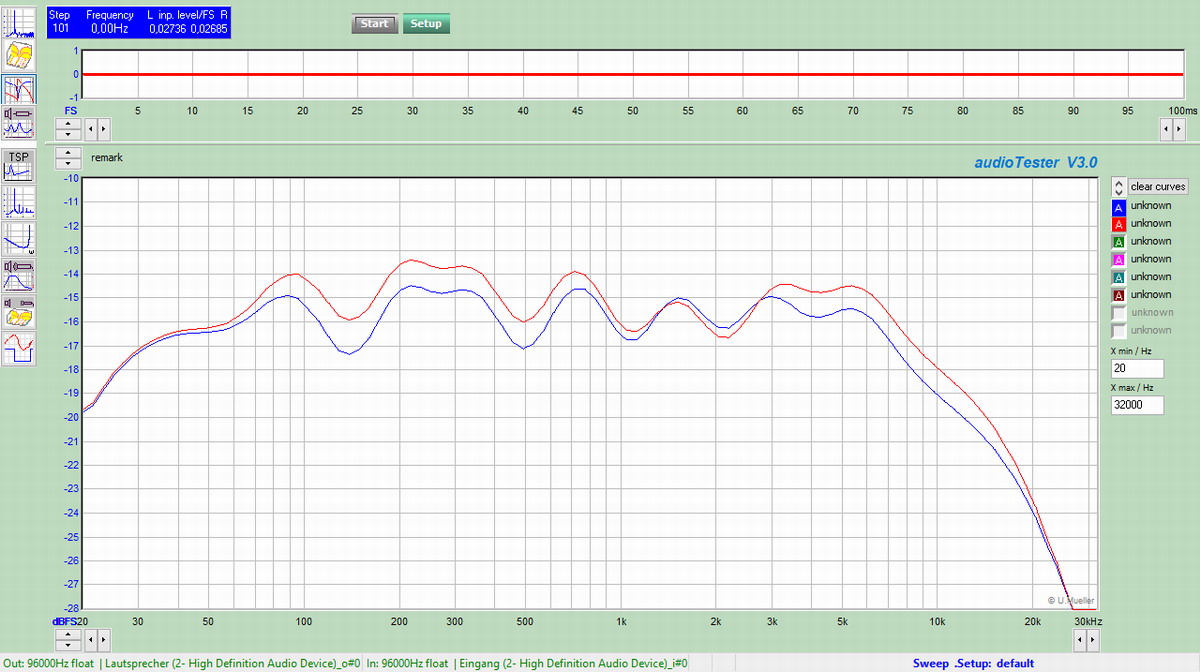
Task: Click the clear curves button
Action: pos(1157,187)
